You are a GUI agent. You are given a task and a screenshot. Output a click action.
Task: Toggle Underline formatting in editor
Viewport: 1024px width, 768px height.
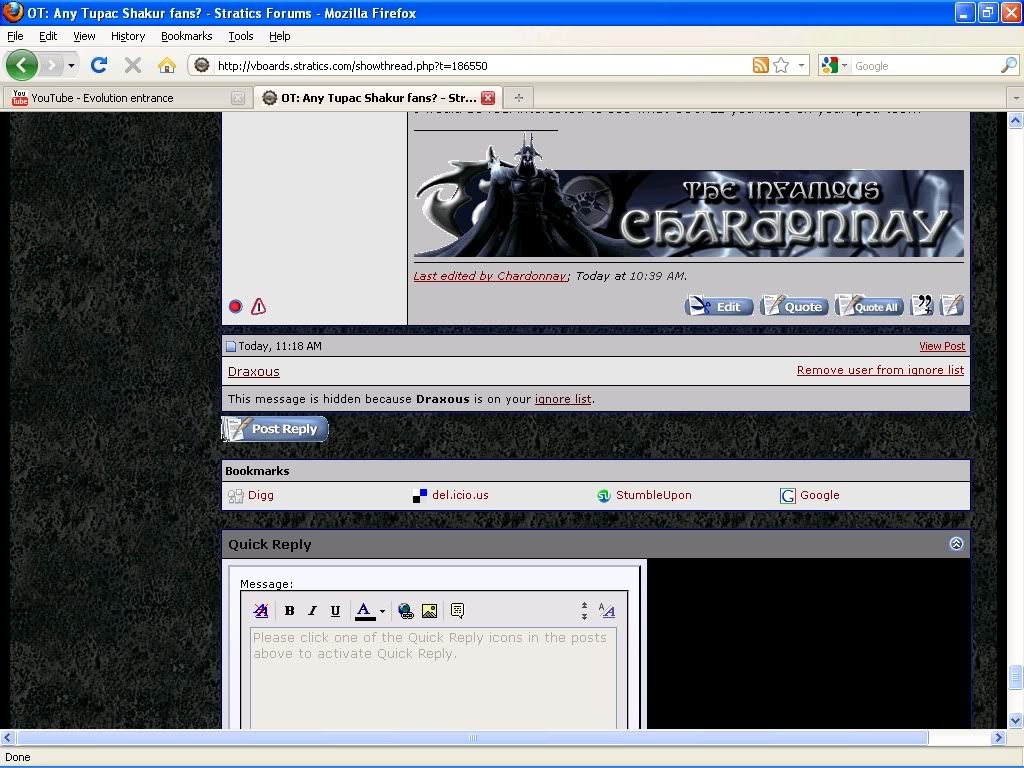coord(335,611)
